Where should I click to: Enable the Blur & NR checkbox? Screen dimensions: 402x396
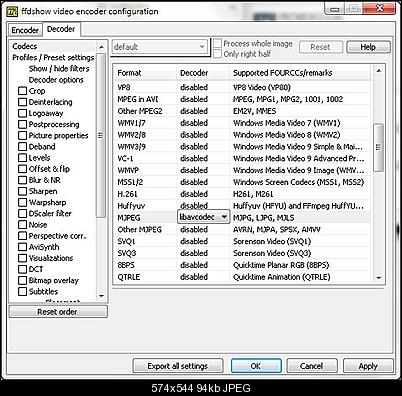(x=23, y=180)
